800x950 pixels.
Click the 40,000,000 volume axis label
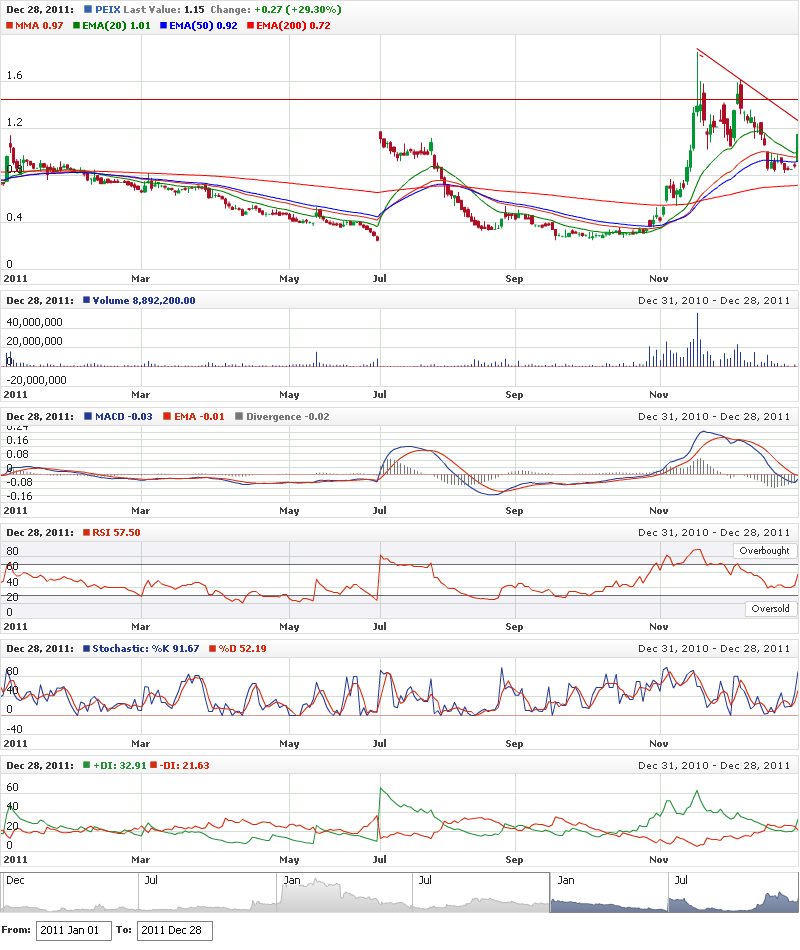coord(35,322)
